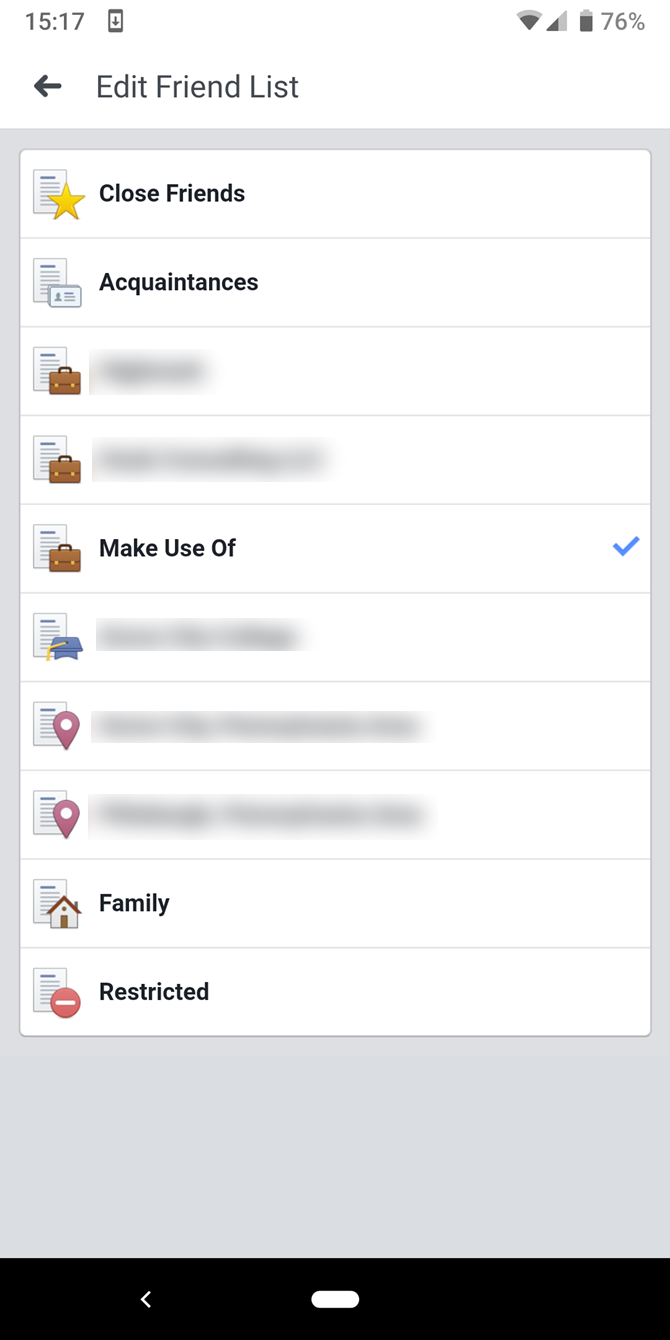Image resolution: width=670 pixels, height=1340 pixels.
Task: Tap the Android home pill button
Action: pos(335,1299)
